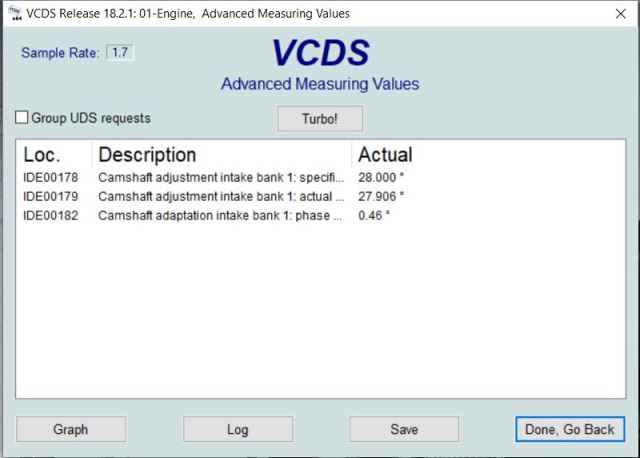Click Camshaft adjustment intake bank 1: actual description
The height and width of the screenshot is (458, 640).
click(x=221, y=196)
